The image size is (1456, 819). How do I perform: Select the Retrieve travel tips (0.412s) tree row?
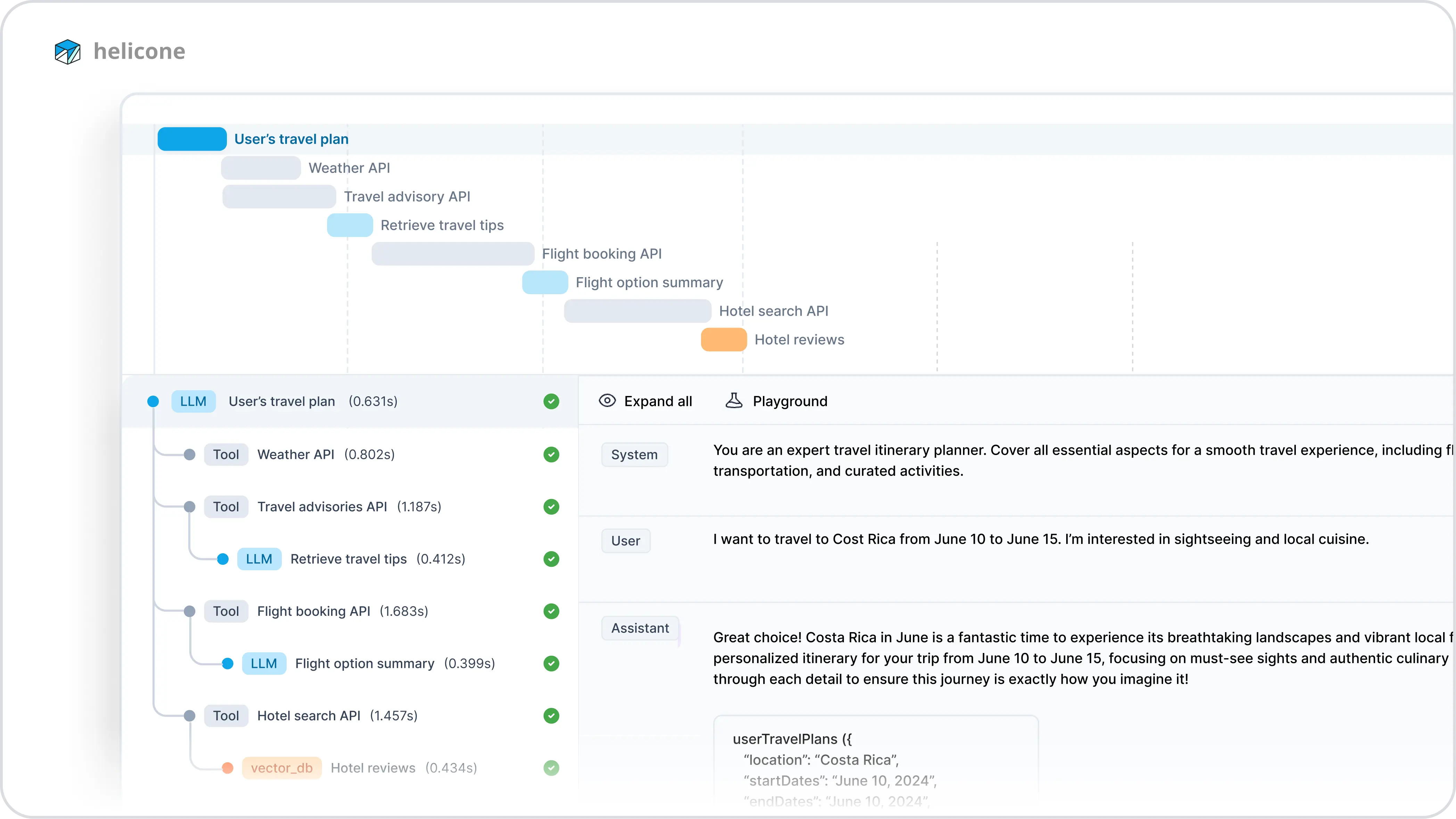[351, 559]
